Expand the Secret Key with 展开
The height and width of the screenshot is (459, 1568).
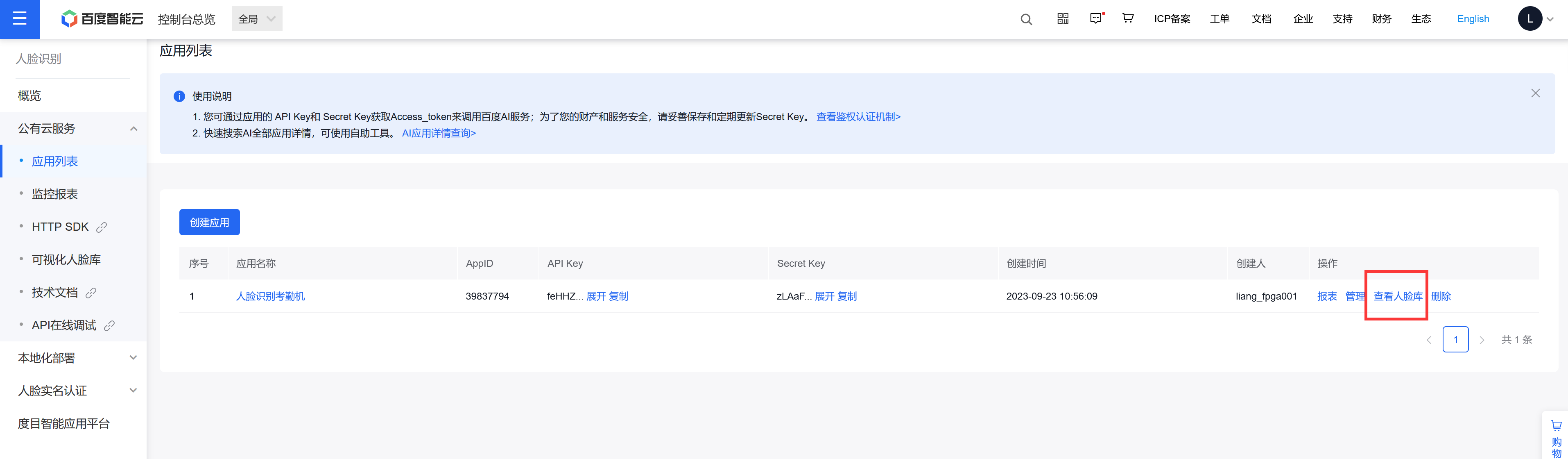pos(824,296)
